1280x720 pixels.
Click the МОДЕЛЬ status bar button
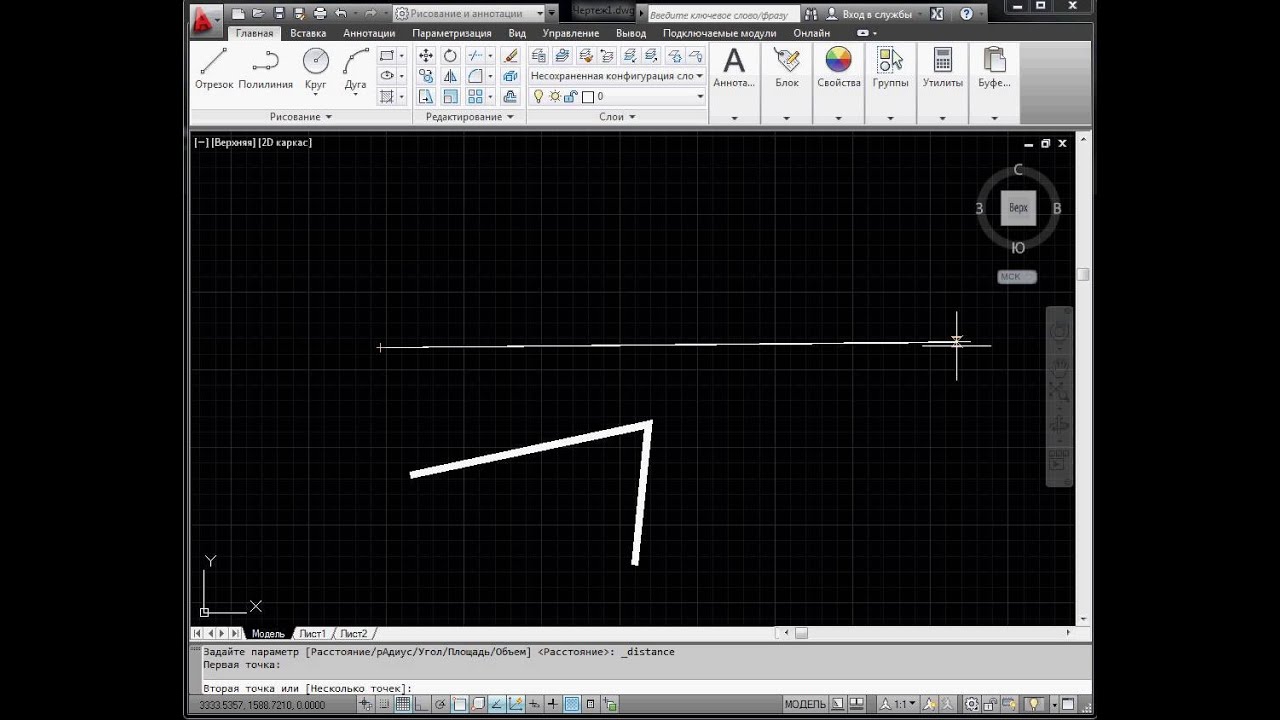805,704
